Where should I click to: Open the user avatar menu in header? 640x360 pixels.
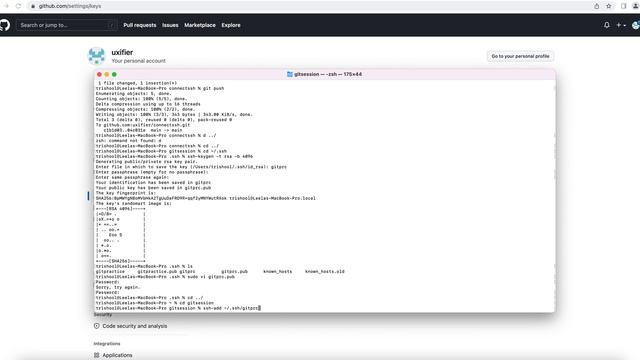point(636,25)
